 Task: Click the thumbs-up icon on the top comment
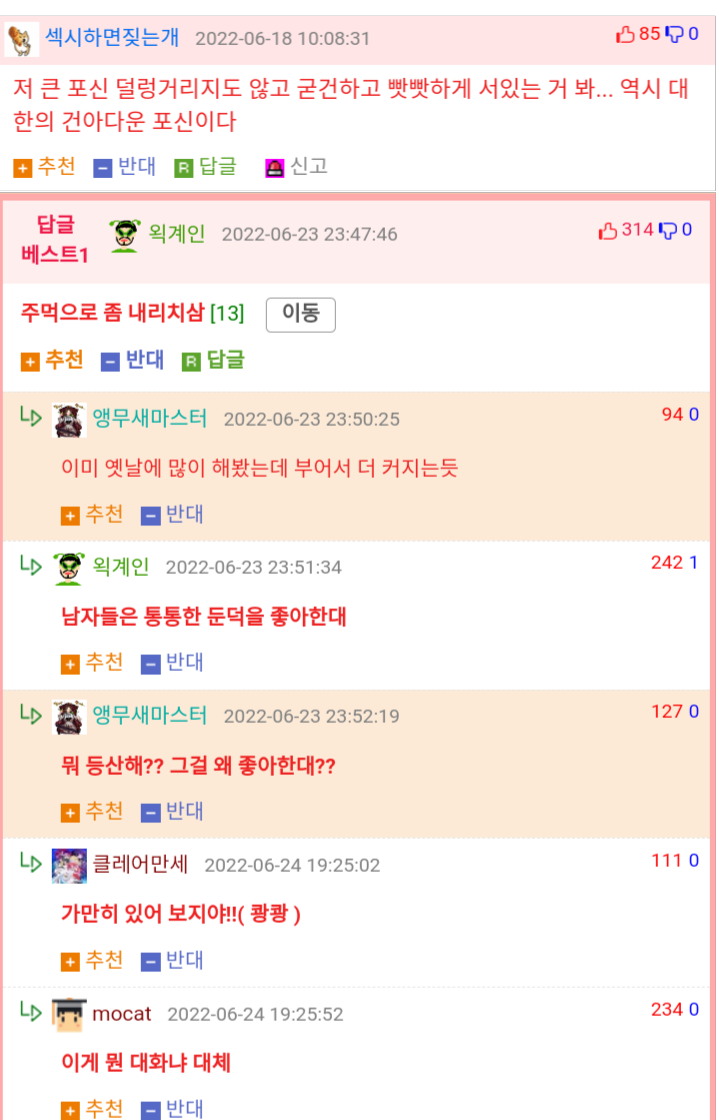tap(625, 34)
